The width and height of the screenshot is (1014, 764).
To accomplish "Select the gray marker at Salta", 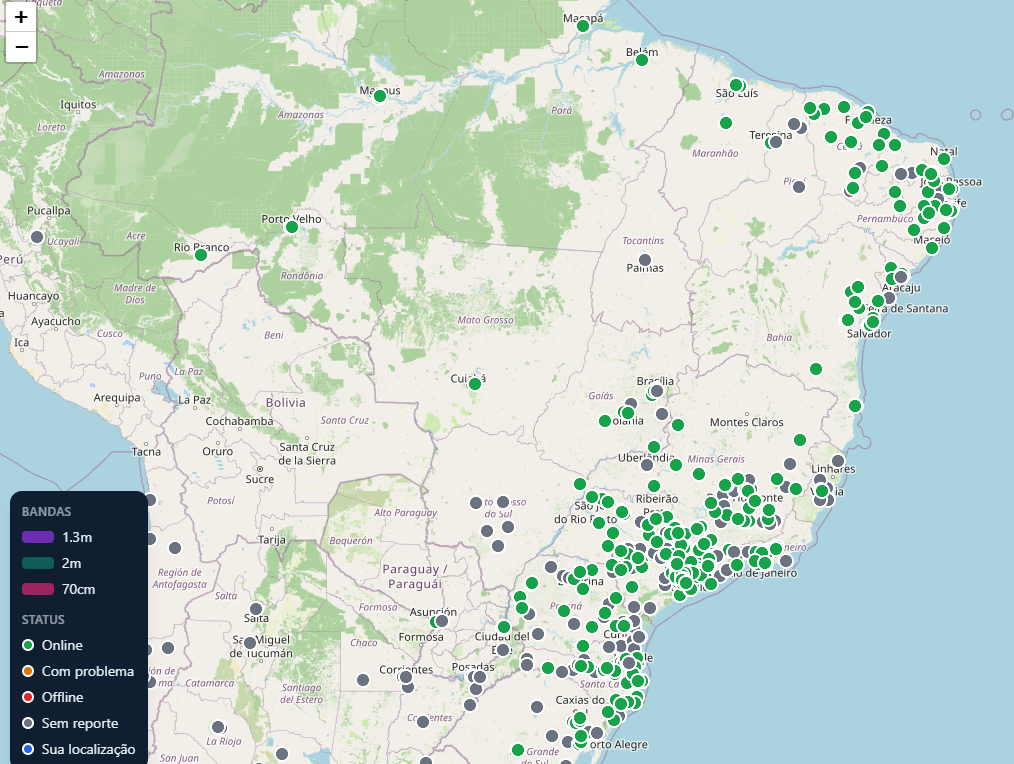I will [x=256, y=609].
